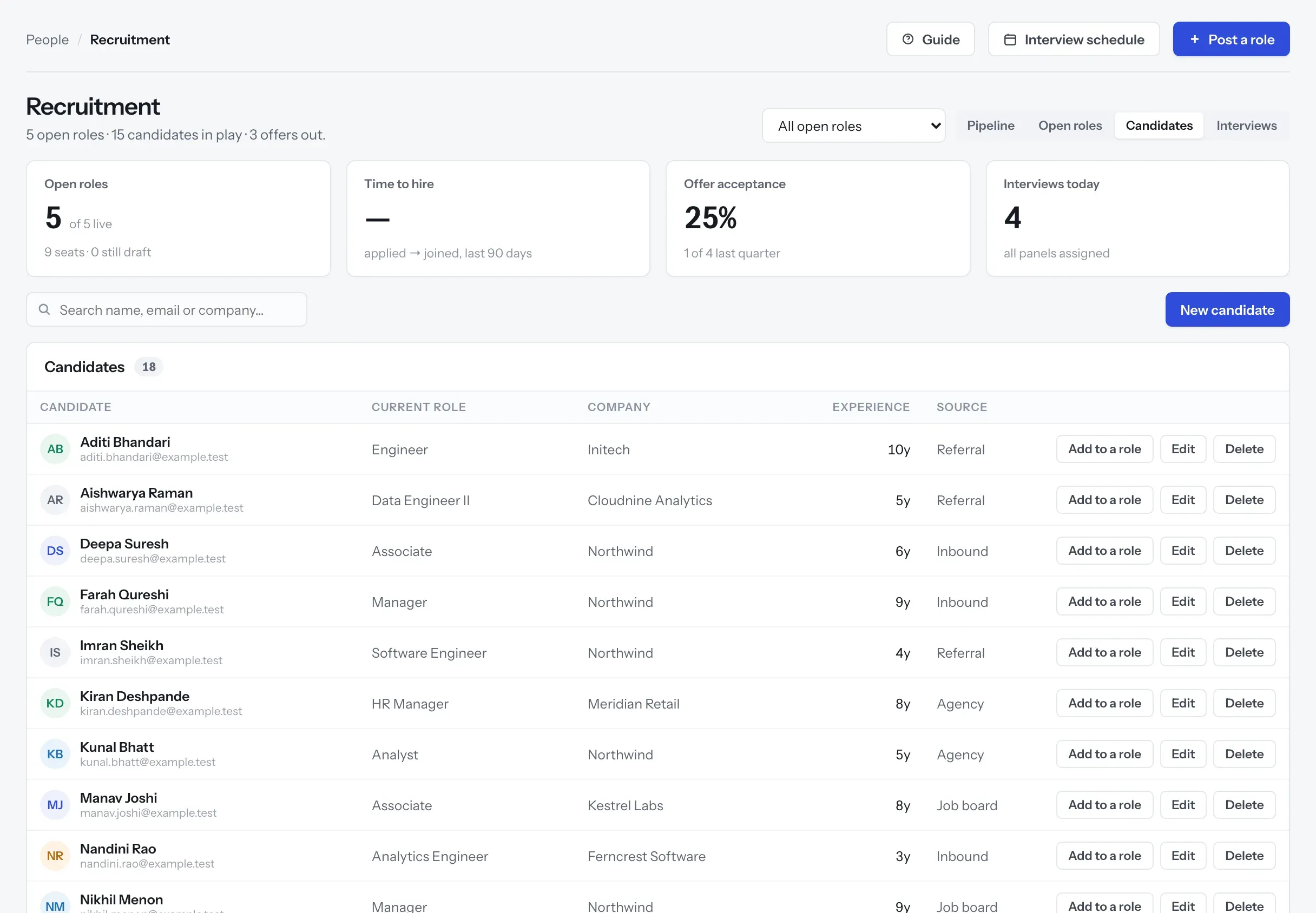Click the Guide help icon

907,39
